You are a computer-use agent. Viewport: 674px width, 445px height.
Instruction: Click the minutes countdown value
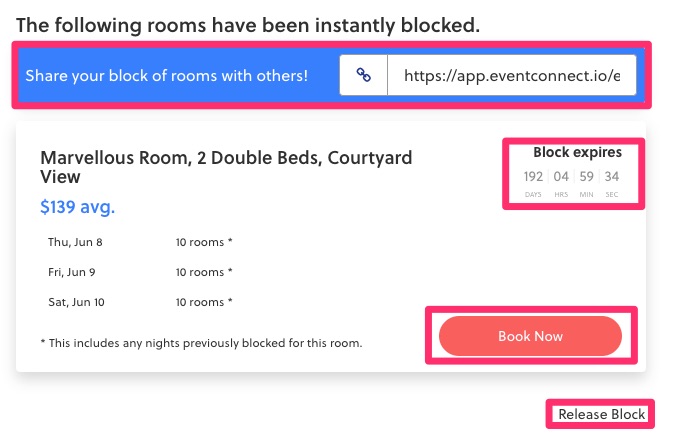click(587, 177)
